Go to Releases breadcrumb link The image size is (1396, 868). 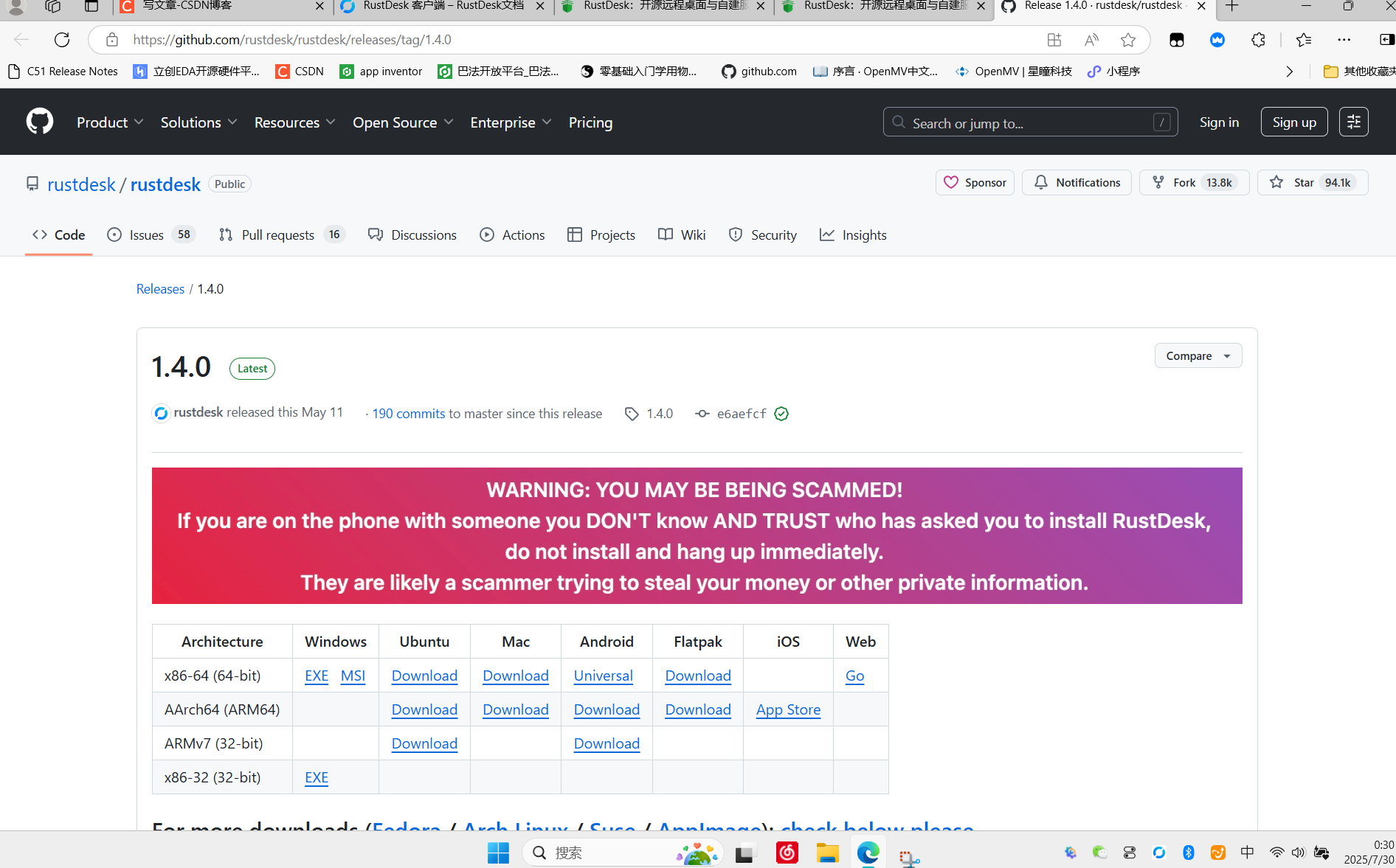click(x=160, y=289)
